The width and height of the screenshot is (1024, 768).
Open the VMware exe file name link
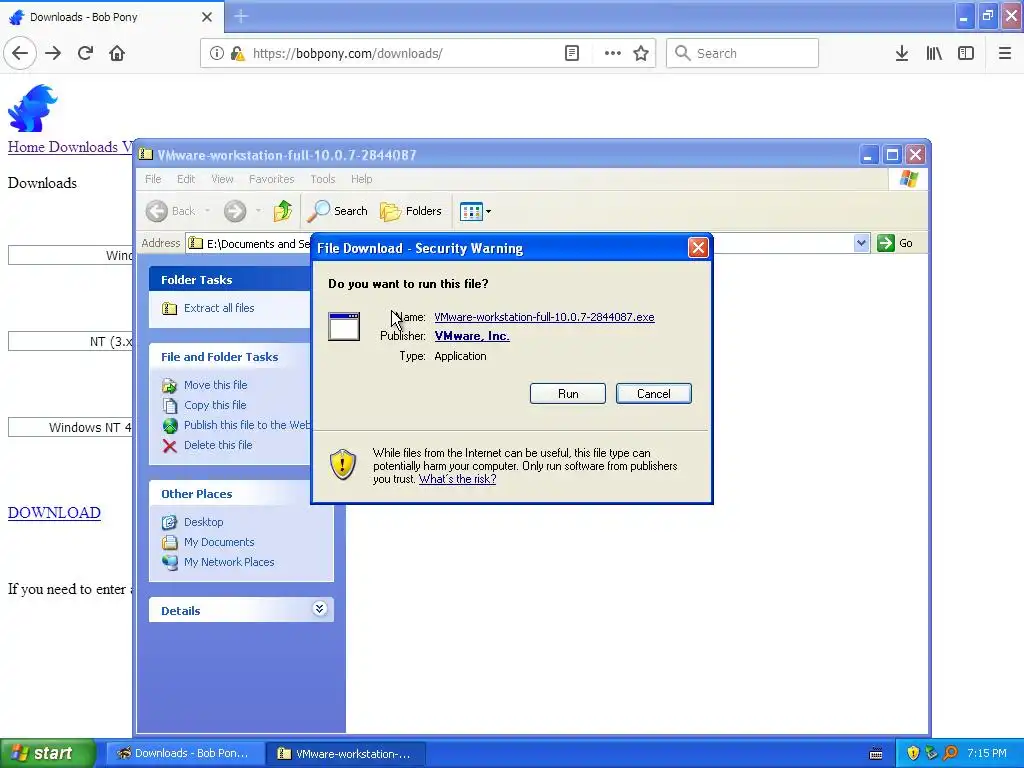[x=544, y=317]
